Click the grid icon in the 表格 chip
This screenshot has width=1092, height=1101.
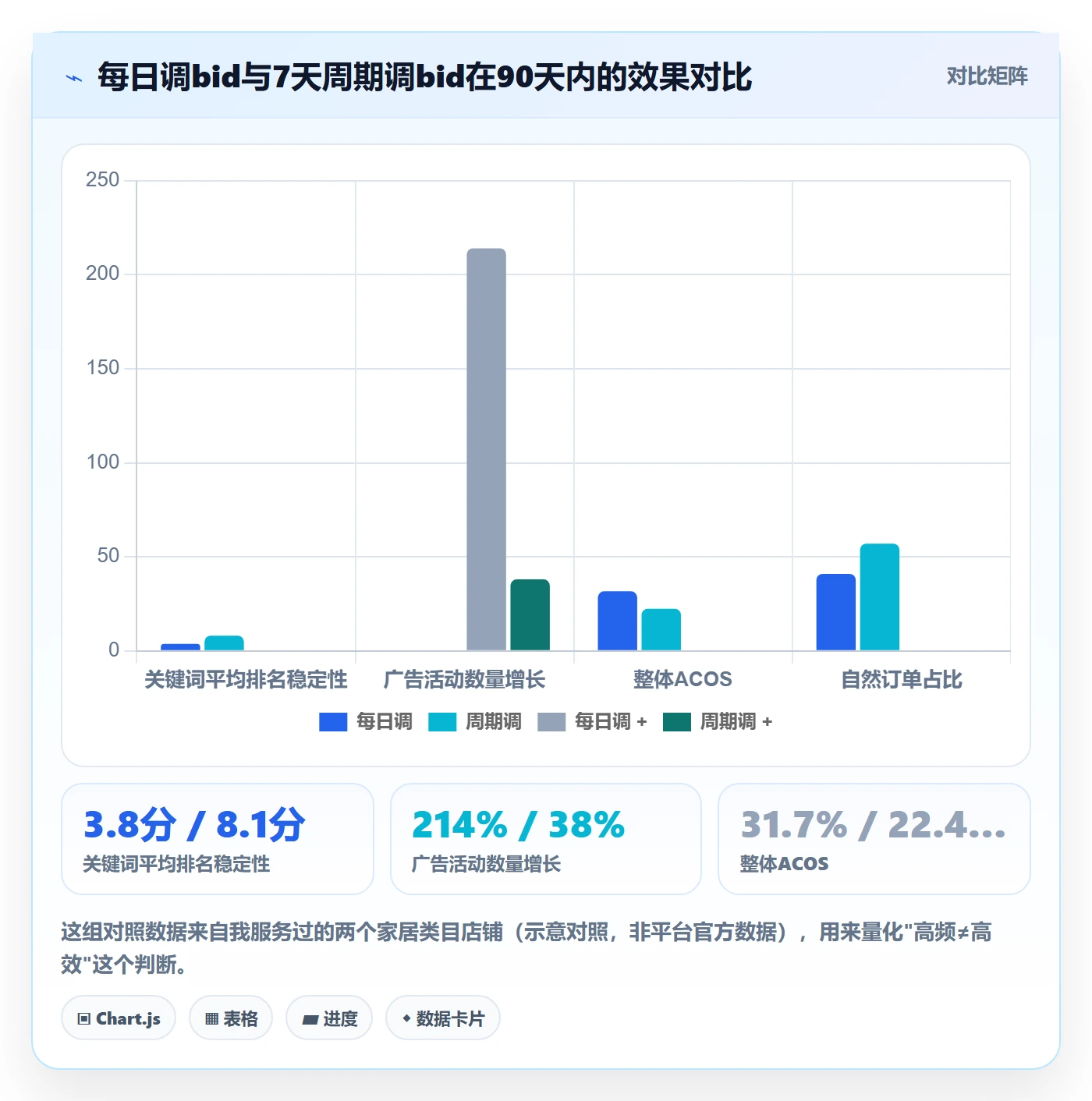point(211,1019)
